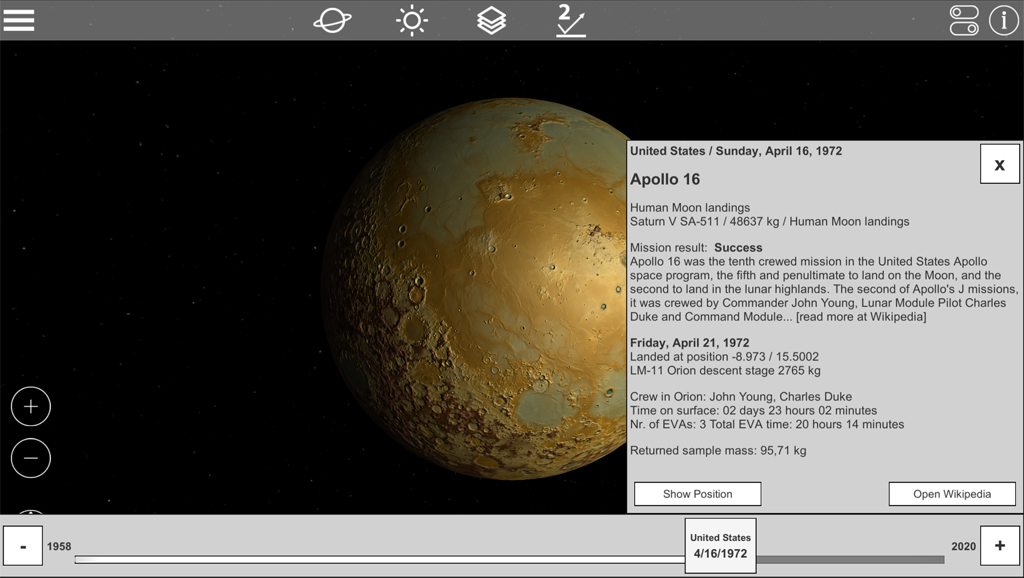The width and height of the screenshot is (1024, 578).
Task: Click the 1958 timeline start year label
Action: [x=59, y=547]
